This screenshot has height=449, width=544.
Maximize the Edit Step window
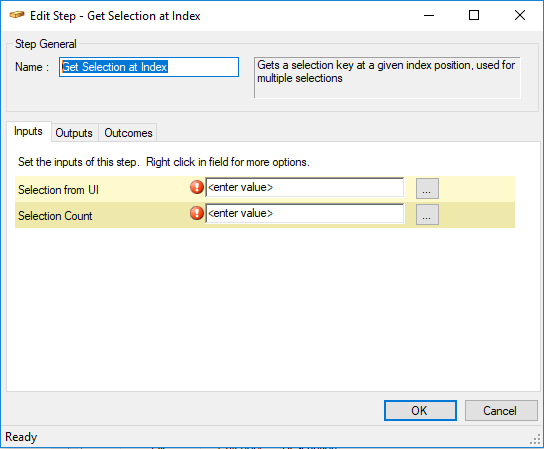[474, 15]
